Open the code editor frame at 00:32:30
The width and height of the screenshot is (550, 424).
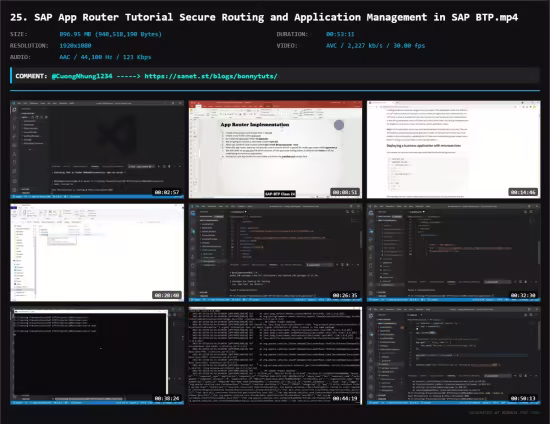(x=454, y=253)
